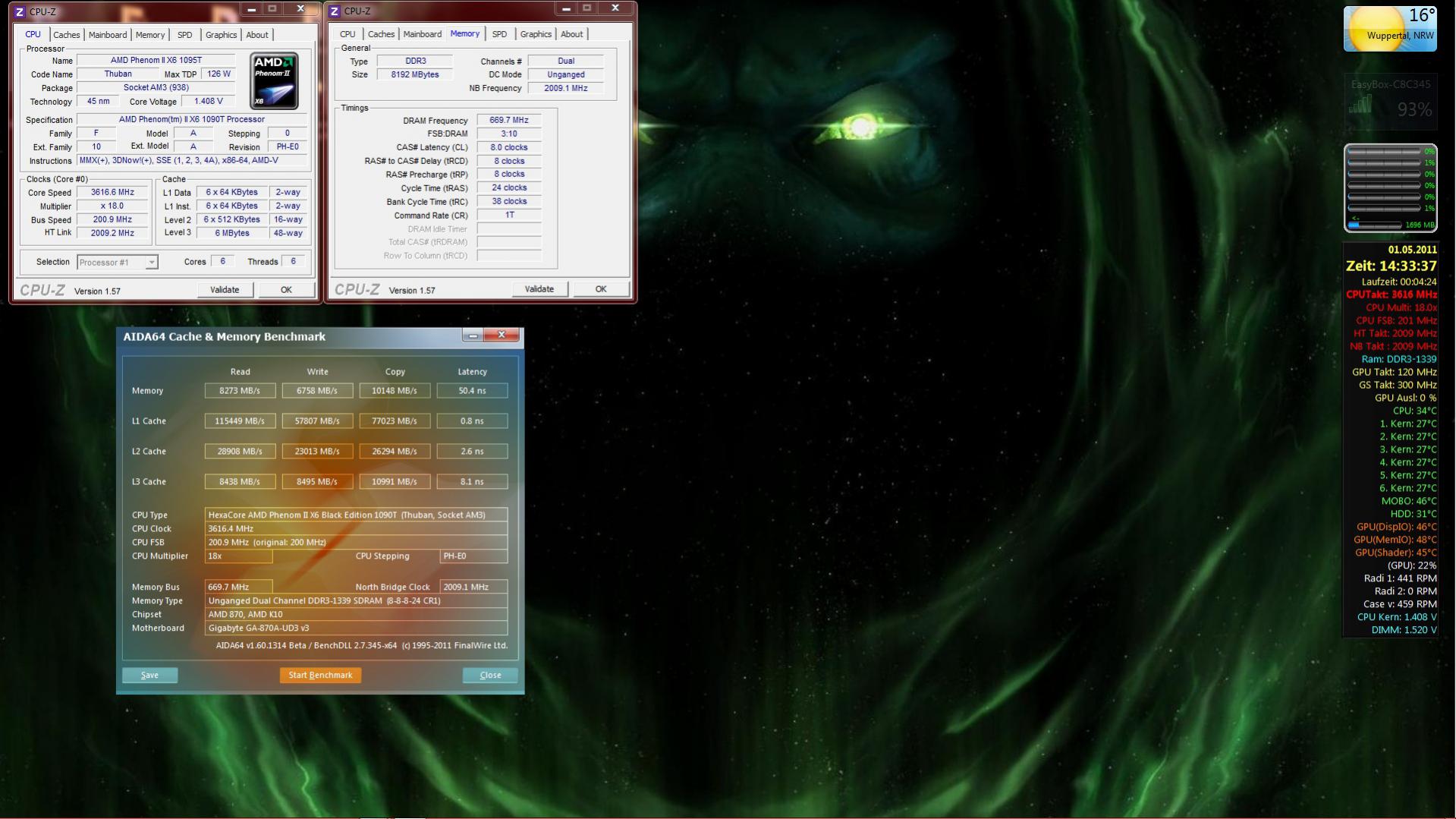
Task: Click the Multiplier value 'x 18.0'
Action: click(x=112, y=206)
